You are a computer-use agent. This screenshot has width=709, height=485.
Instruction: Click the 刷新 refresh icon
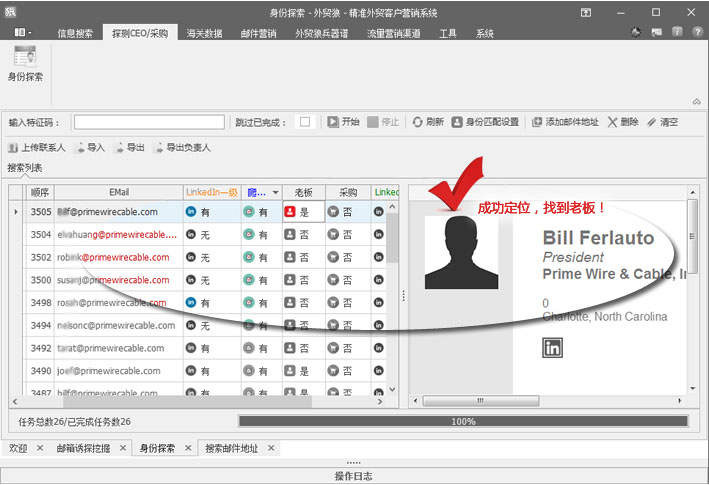click(418, 122)
